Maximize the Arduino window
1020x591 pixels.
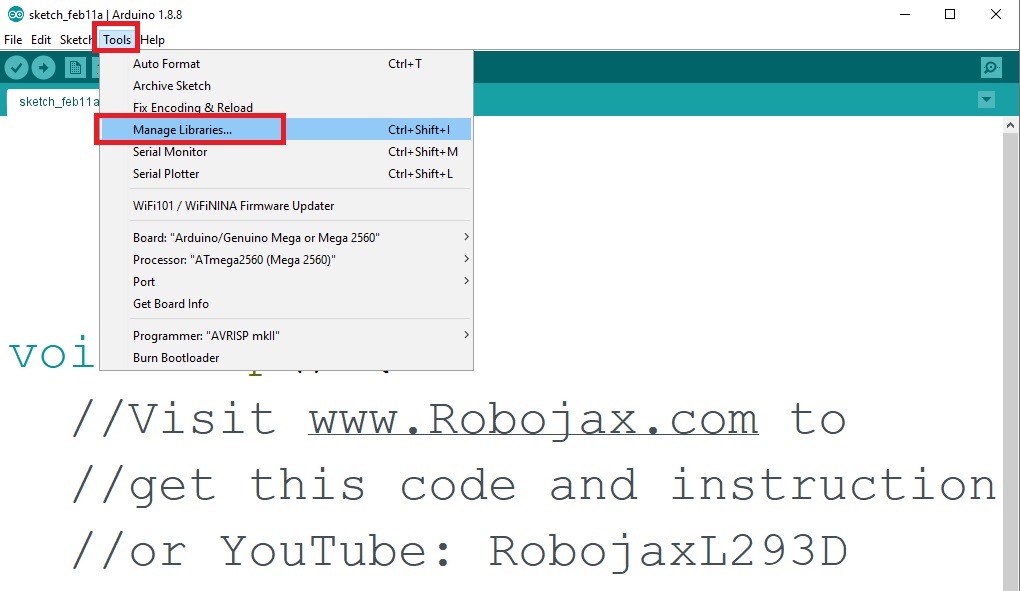pyautogui.click(x=950, y=14)
